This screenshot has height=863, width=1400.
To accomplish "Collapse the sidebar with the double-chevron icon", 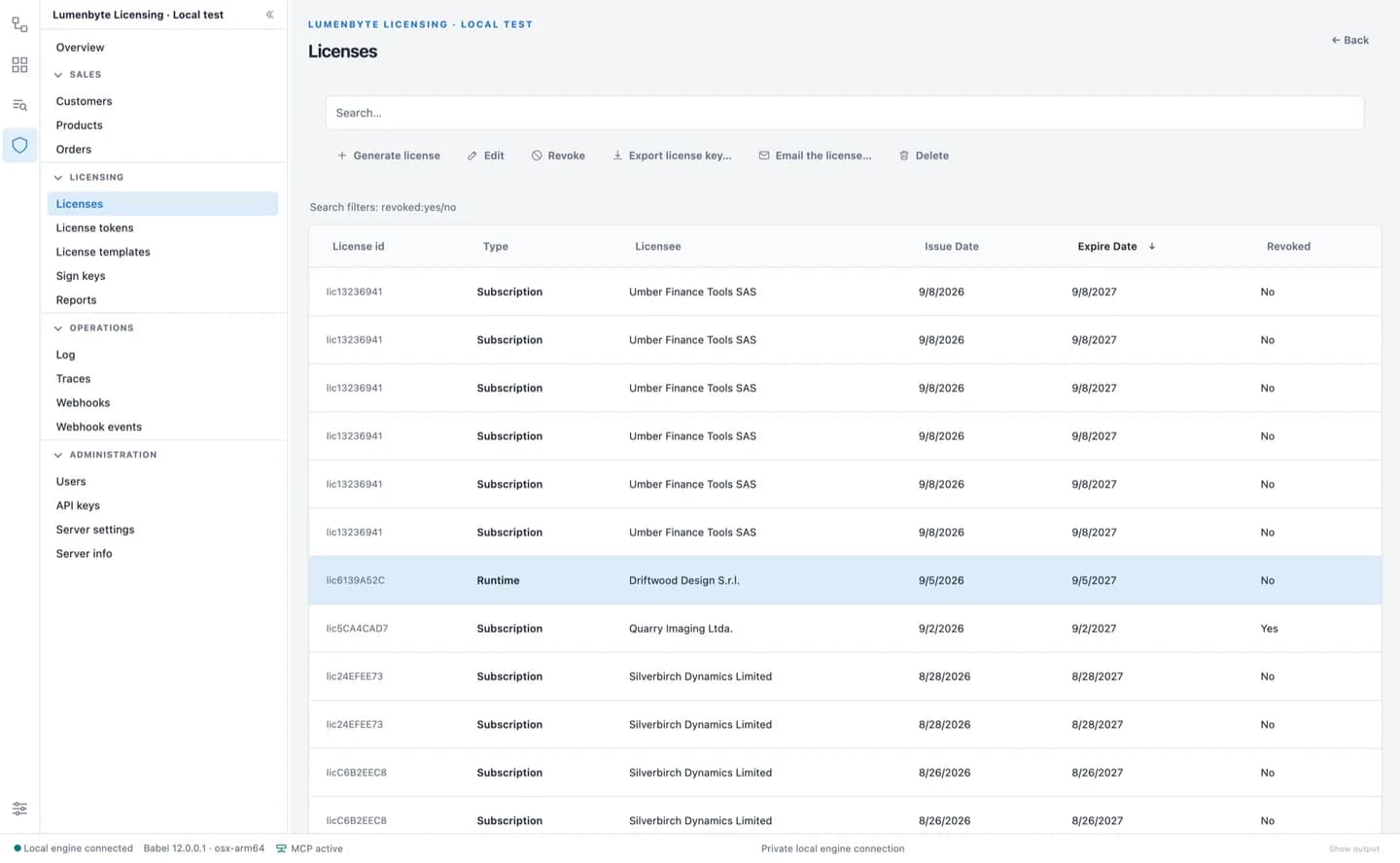I will [269, 15].
